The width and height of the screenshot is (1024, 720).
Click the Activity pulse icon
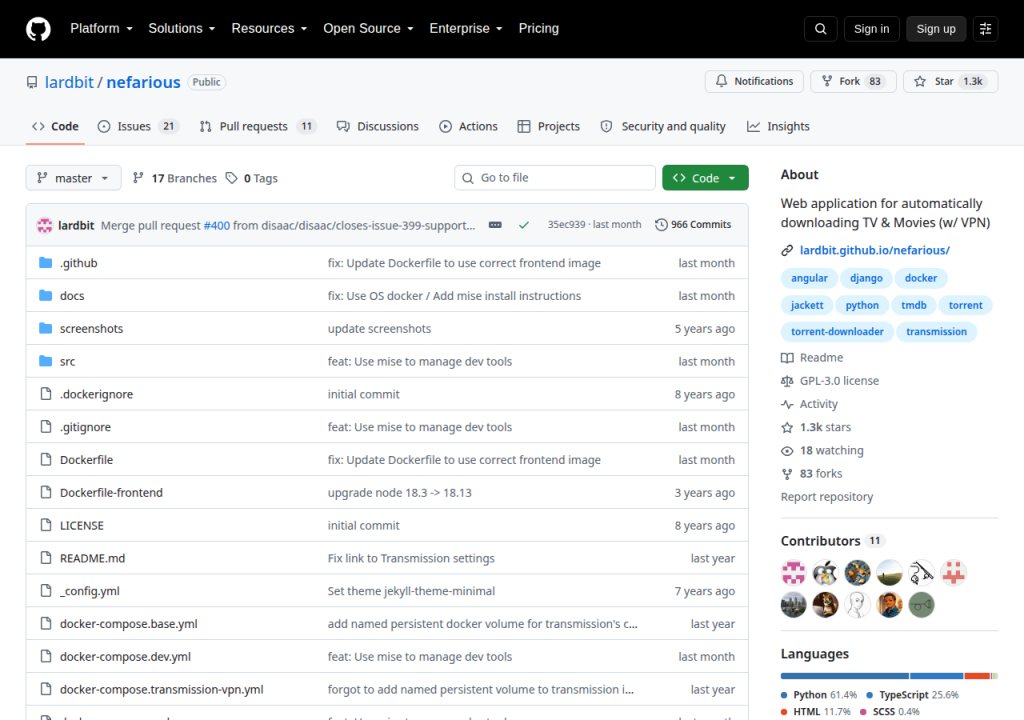pos(787,404)
